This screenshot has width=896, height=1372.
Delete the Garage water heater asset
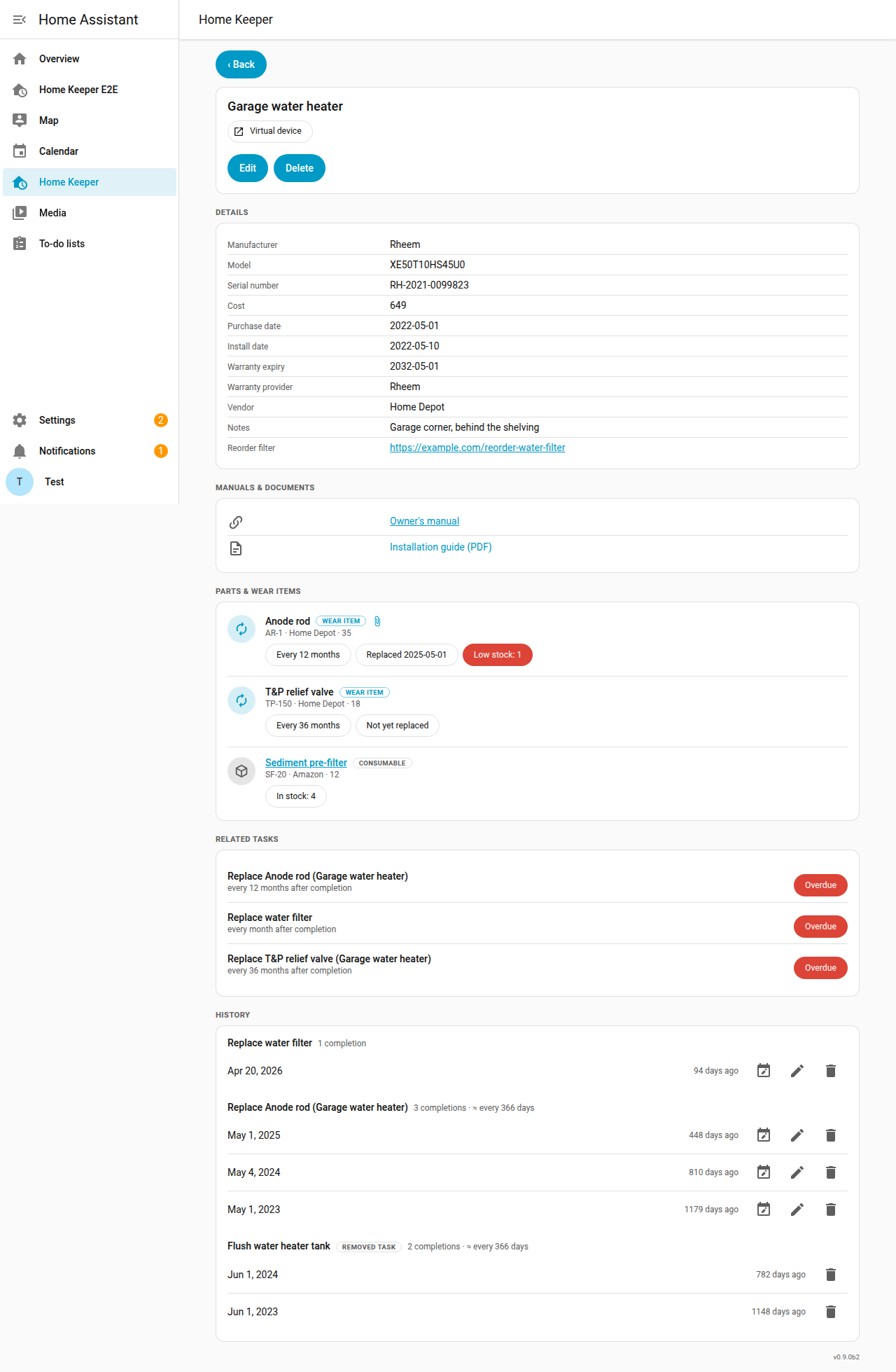tap(300, 168)
